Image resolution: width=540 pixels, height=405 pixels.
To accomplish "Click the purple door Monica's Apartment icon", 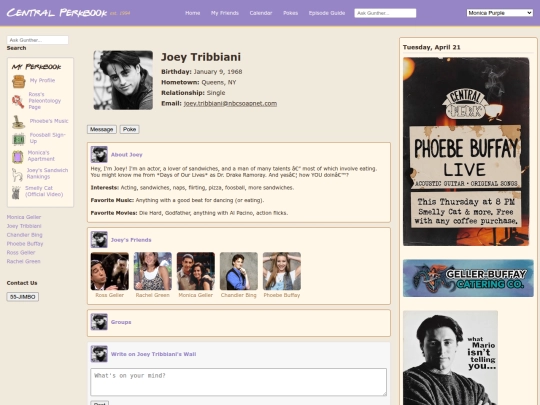I will [x=18, y=157].
